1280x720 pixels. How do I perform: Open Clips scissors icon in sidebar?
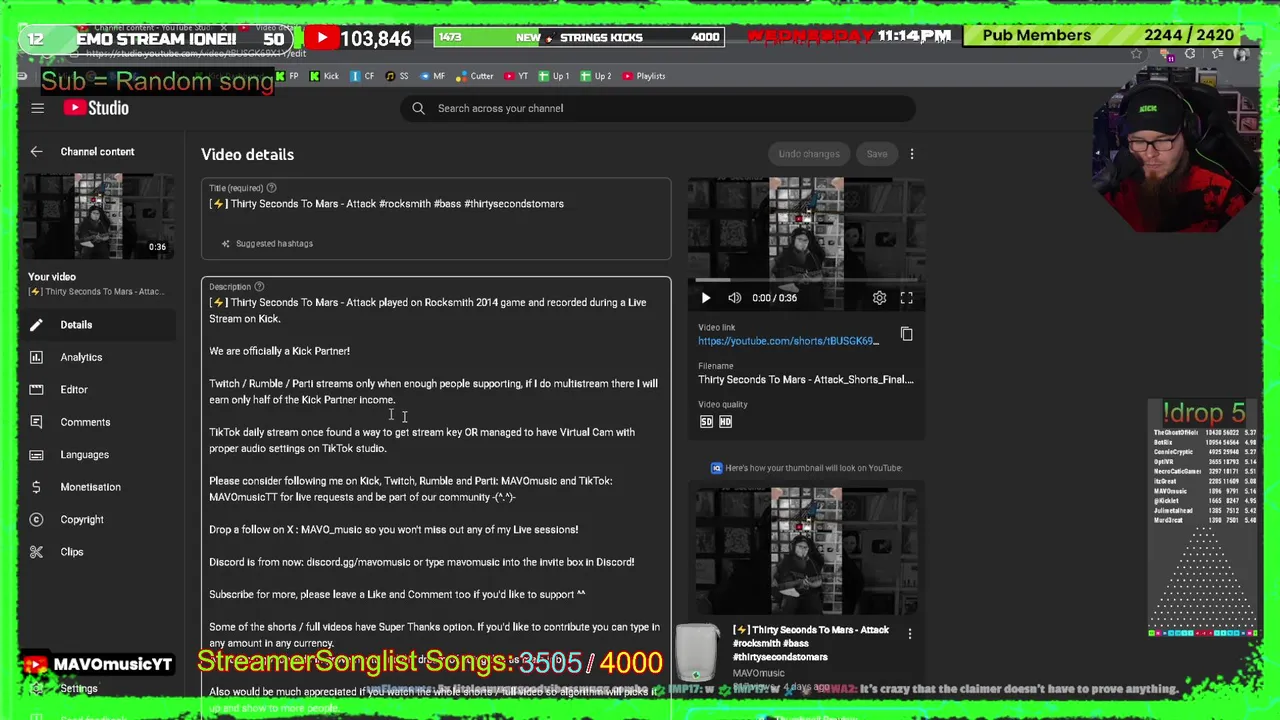pyautogui.click(x=36, y=552)
